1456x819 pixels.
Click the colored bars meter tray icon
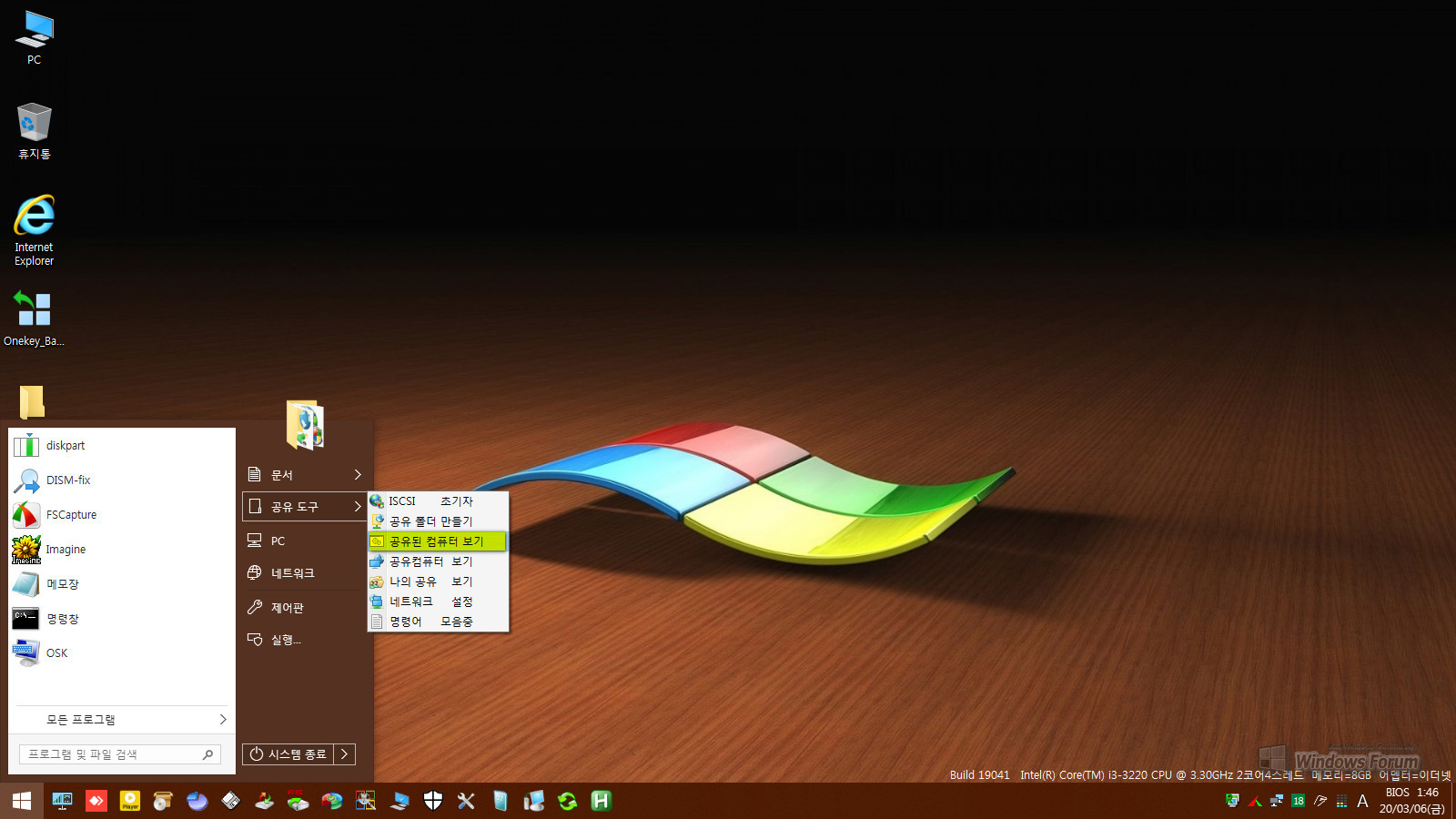1341,802
